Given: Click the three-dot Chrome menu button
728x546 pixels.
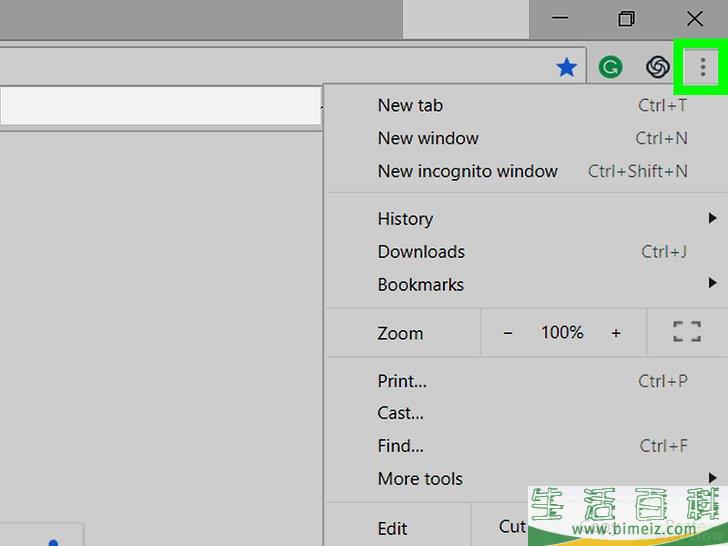Looking at the screenshot, I should tap(703, 67).
